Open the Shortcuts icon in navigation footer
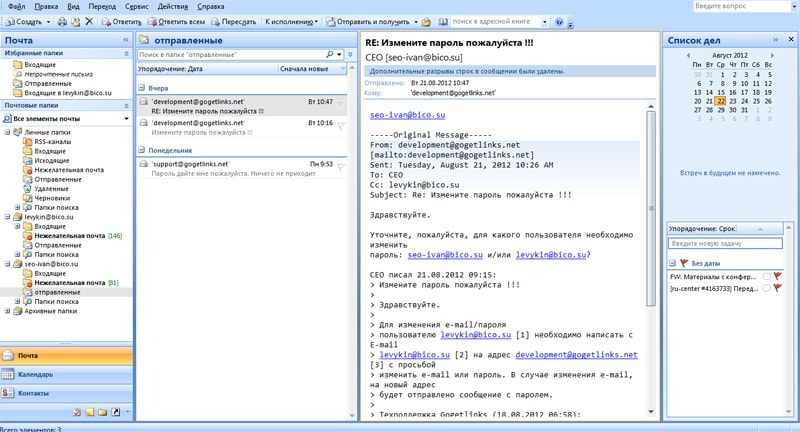This screenshot has width=800, height=432. pos(115,412)
